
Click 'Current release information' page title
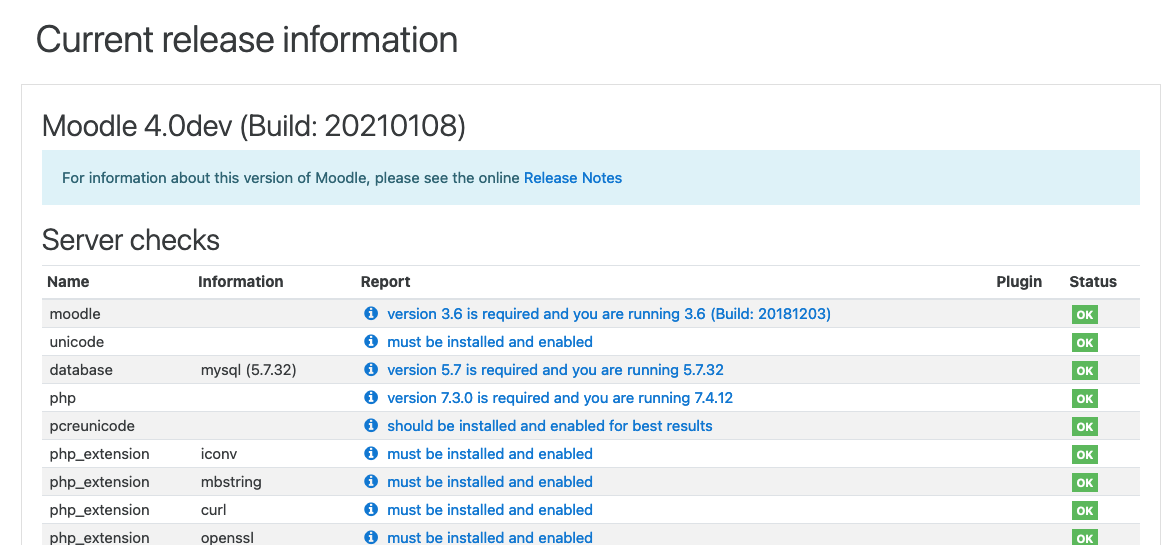(x=247, y=39)
